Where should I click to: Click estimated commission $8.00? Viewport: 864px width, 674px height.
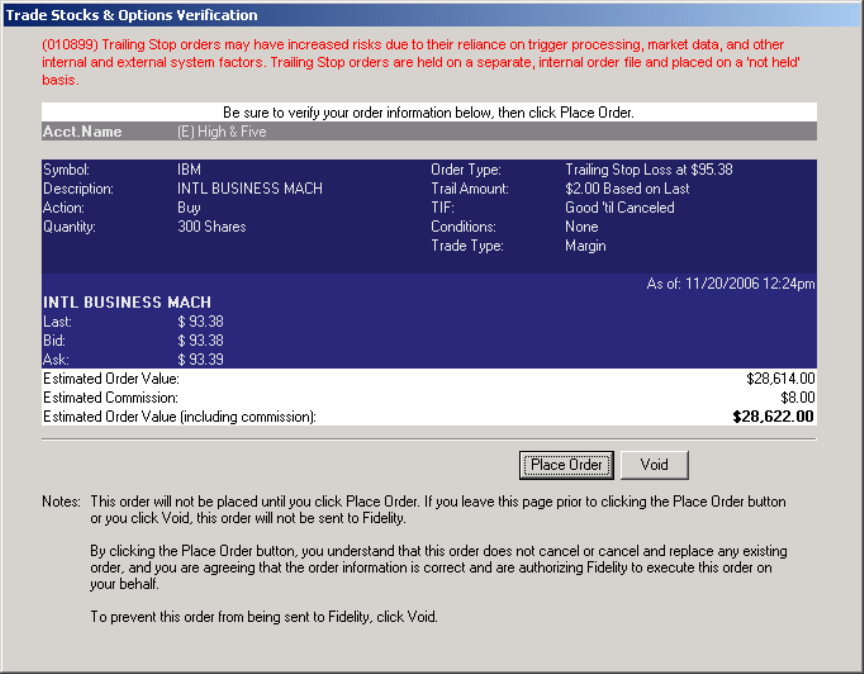pyautogui.click(x=797, y=398)
